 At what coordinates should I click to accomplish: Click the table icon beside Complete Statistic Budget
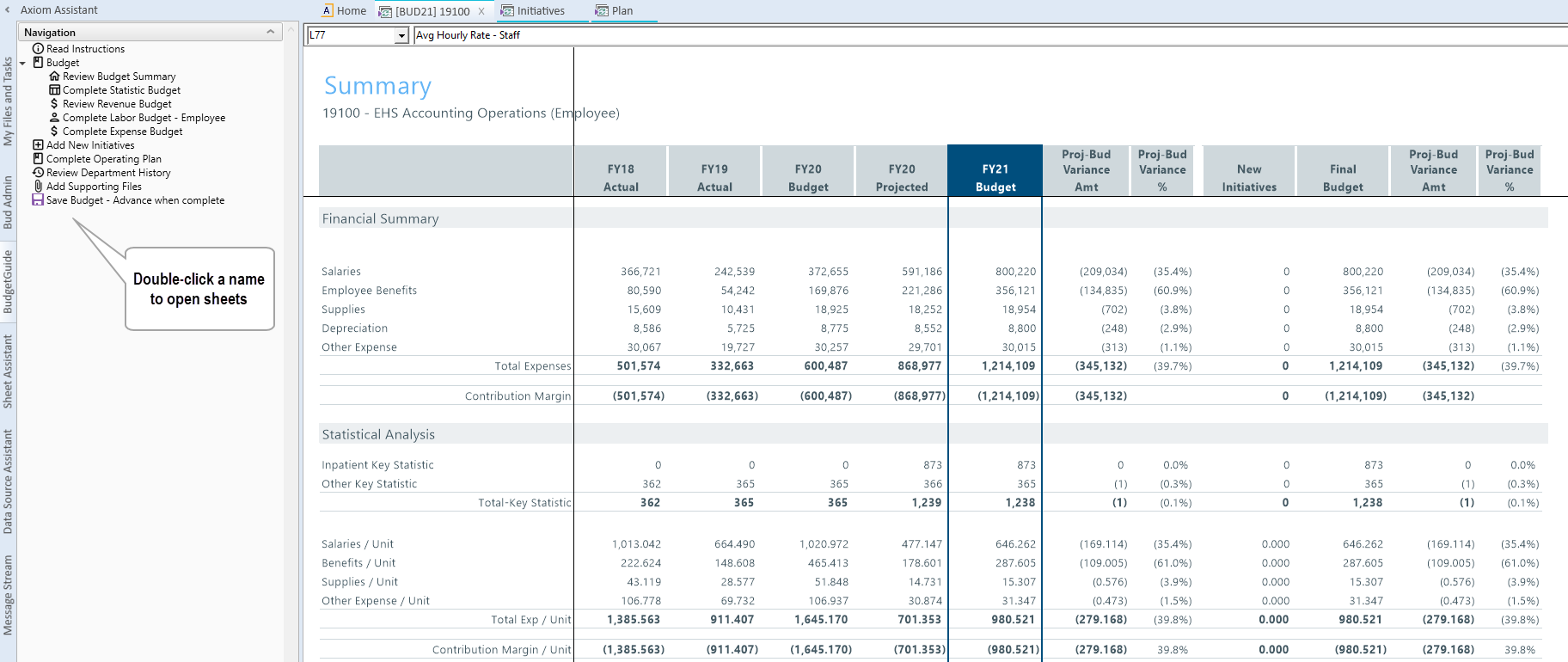click(54, 90)
